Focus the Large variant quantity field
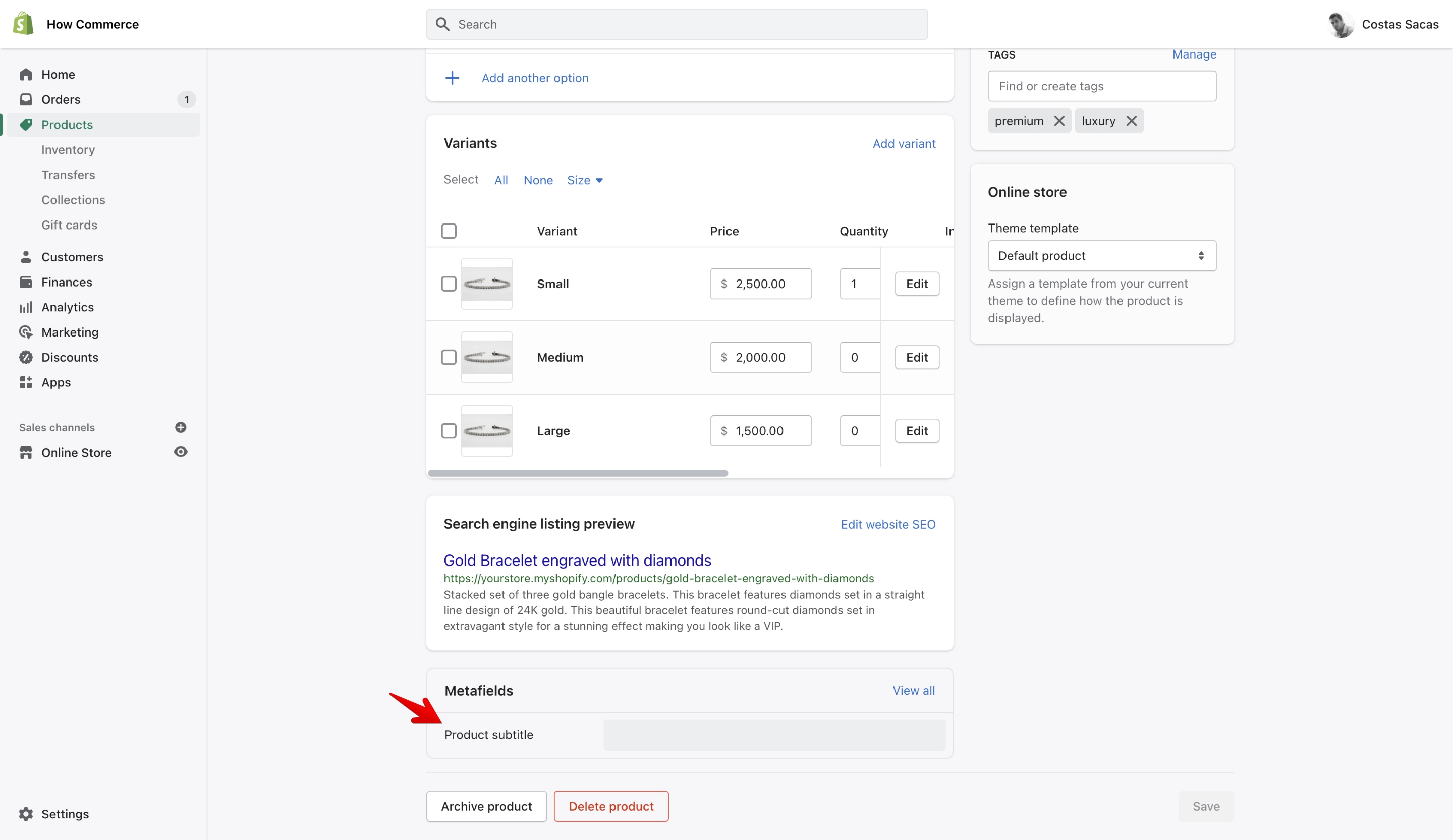The image size is (1453, 840). pyautogui.click(x=860, y=431)
